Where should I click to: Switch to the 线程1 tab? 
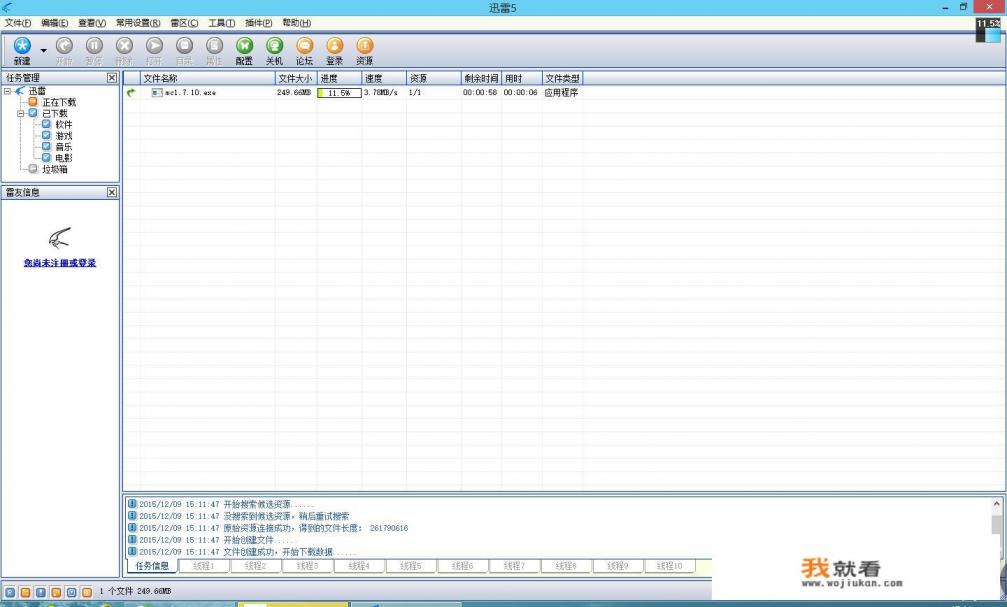coord(204,566)
